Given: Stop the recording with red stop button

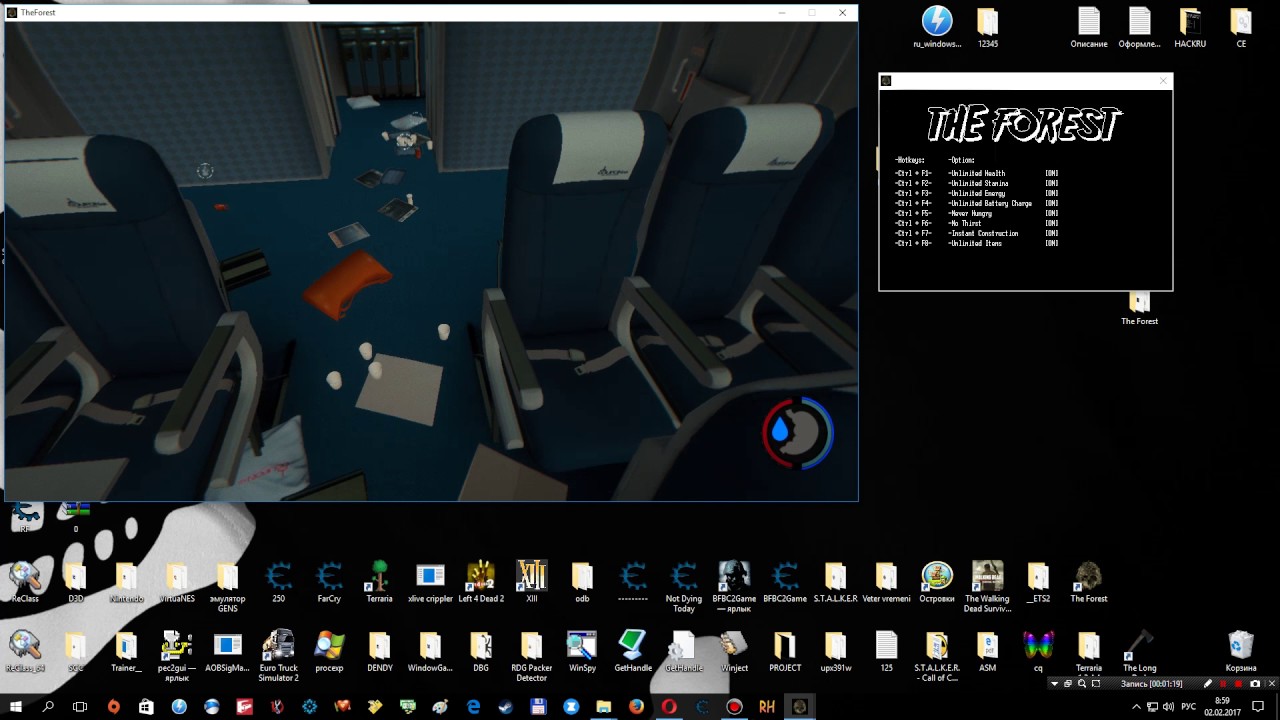Looking at the screenshot, I should tap(1239, 684).
